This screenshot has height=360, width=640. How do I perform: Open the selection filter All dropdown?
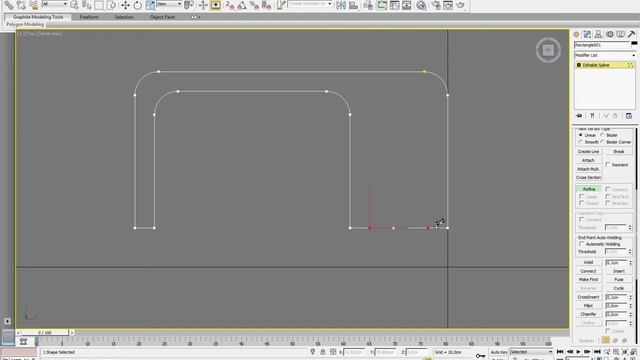coord(55,4)
